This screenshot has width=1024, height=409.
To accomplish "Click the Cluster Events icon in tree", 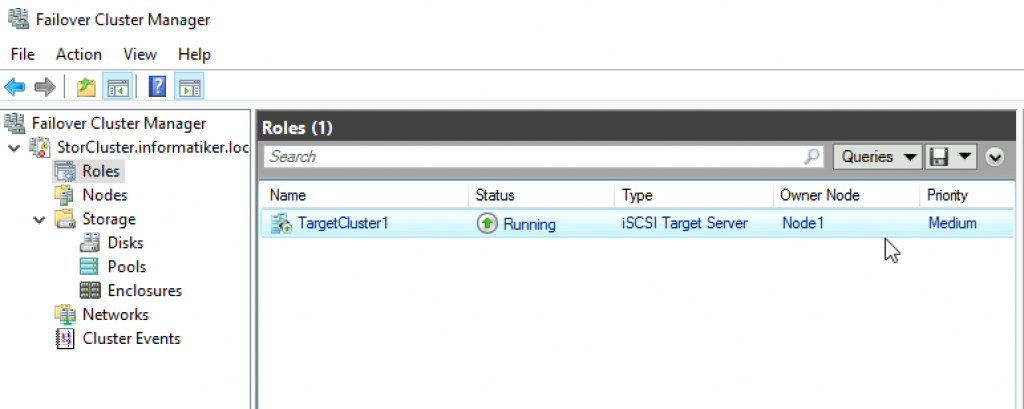I will tap(65, 339).
